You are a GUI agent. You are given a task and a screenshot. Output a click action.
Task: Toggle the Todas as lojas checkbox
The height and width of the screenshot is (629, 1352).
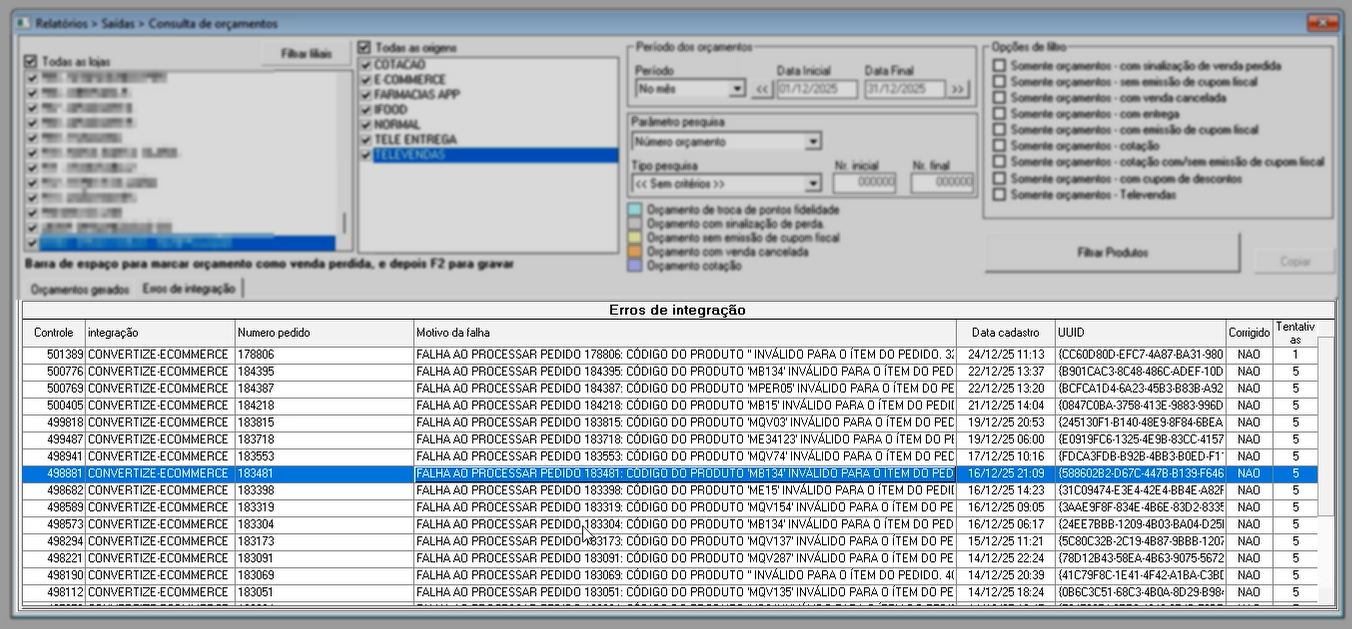[32, 61]
